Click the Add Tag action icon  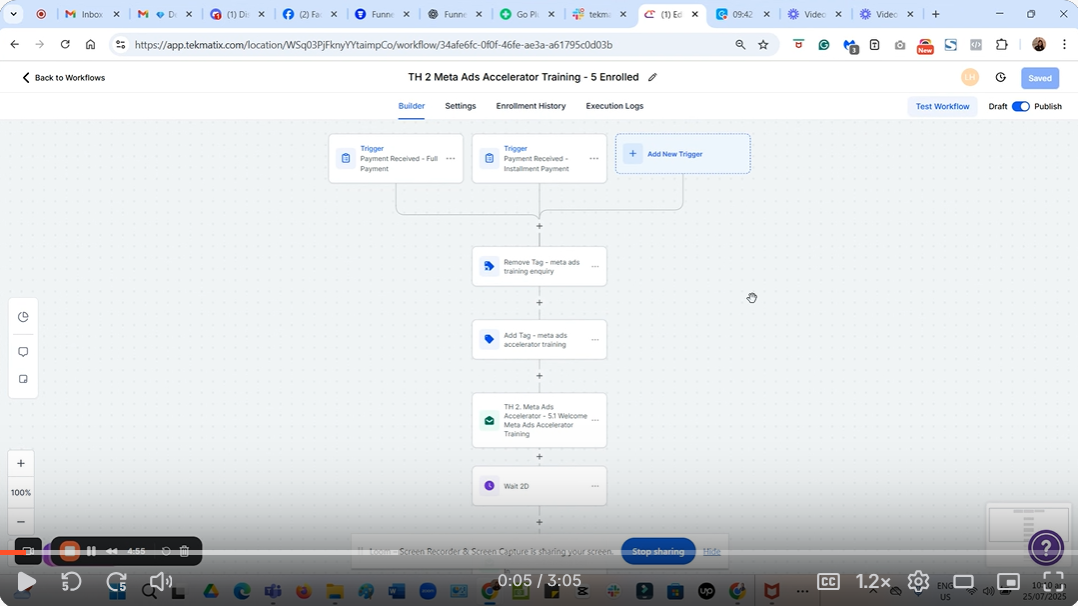click(489, 339)
